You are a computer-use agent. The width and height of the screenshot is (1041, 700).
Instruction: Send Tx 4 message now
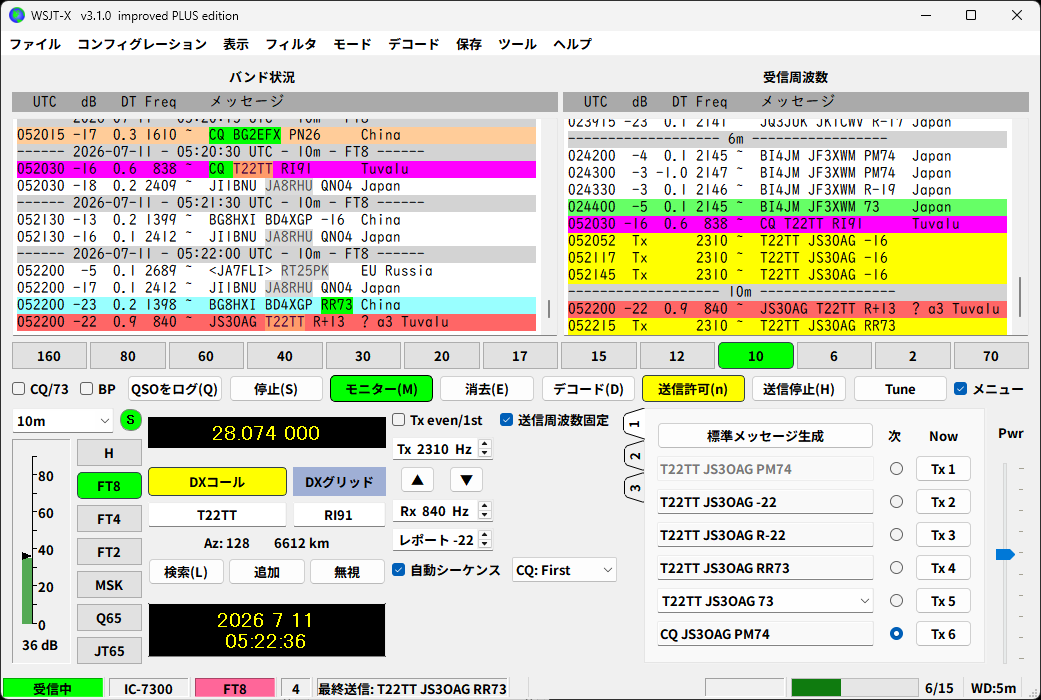(x=943, y=568)
